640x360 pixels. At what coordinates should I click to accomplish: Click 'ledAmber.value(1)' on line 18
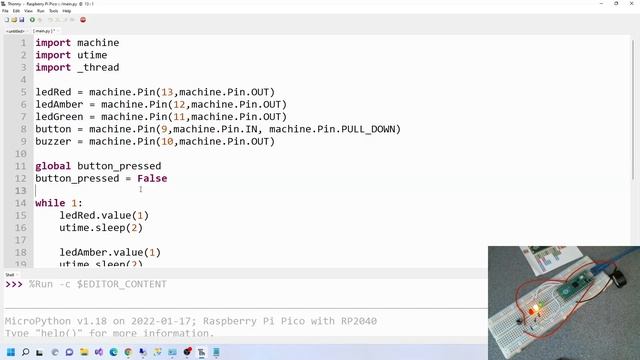[110, 252]
